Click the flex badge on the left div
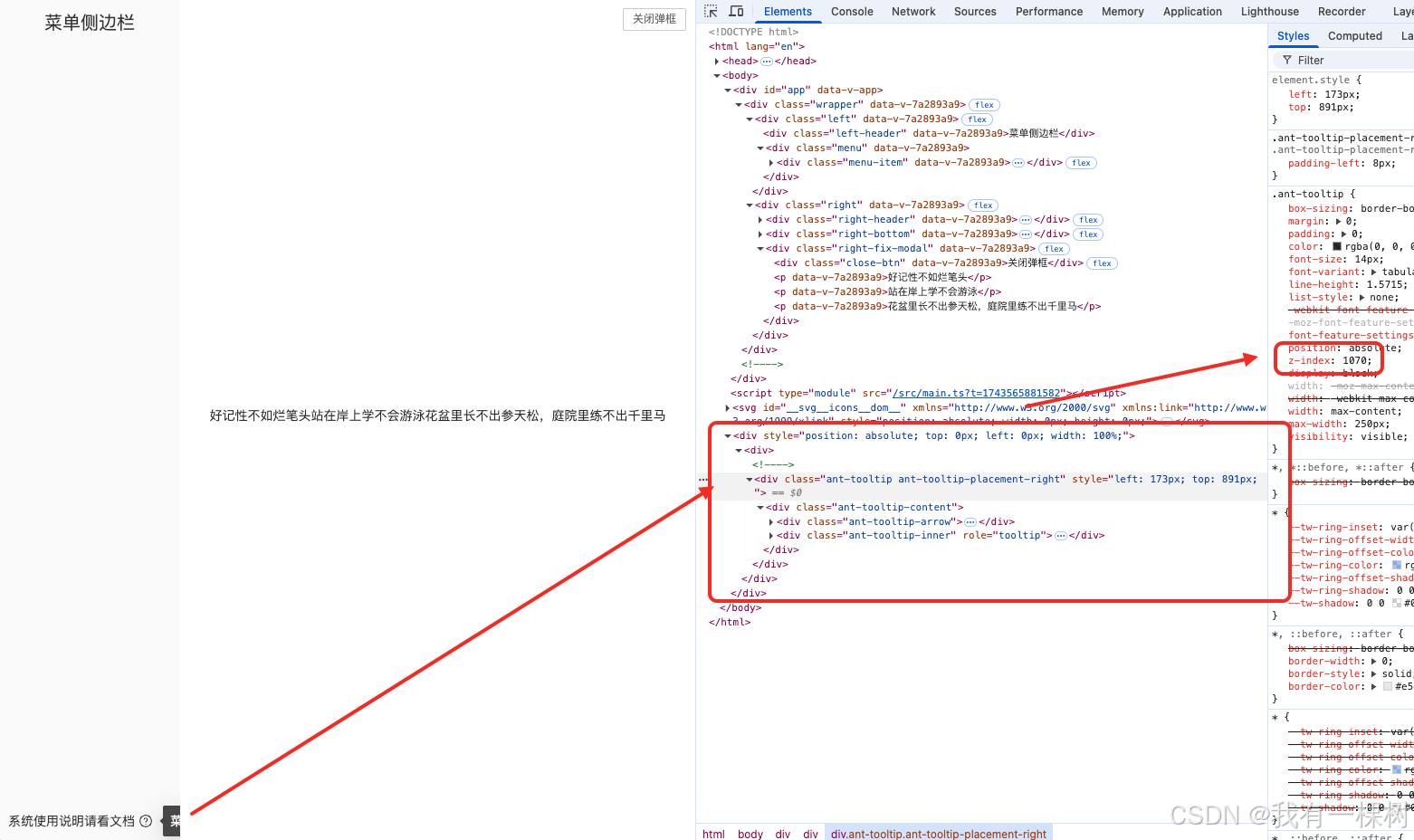1414x840 pixels. [x=978, y=119]
